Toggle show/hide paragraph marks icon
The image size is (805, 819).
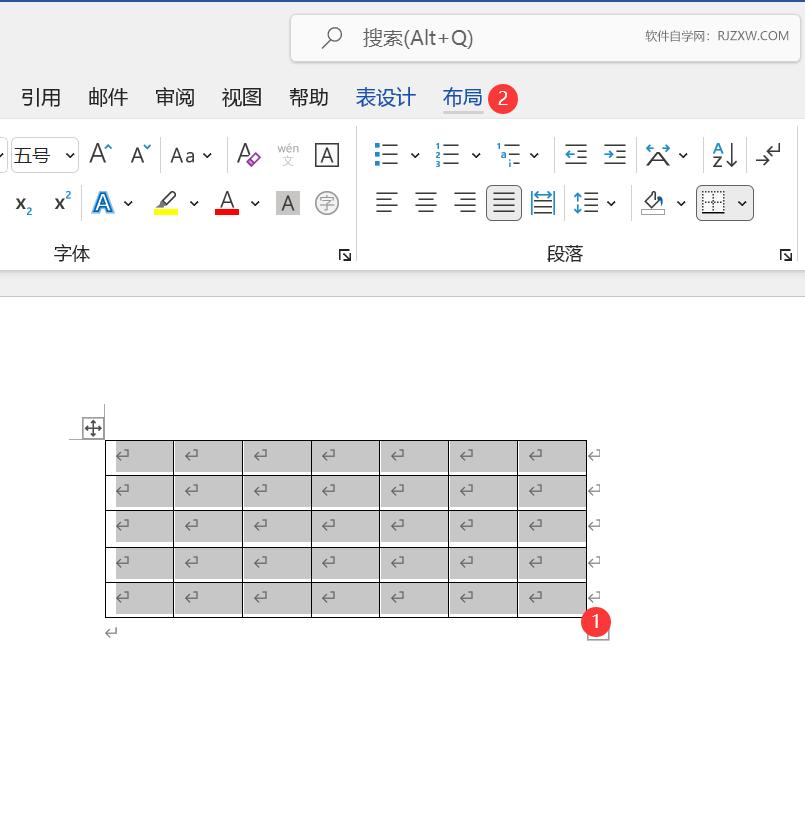click(x=768, y=155)
